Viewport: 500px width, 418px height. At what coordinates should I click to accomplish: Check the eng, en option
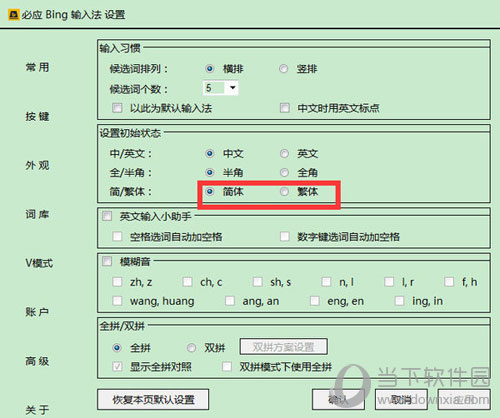(315, 301)
